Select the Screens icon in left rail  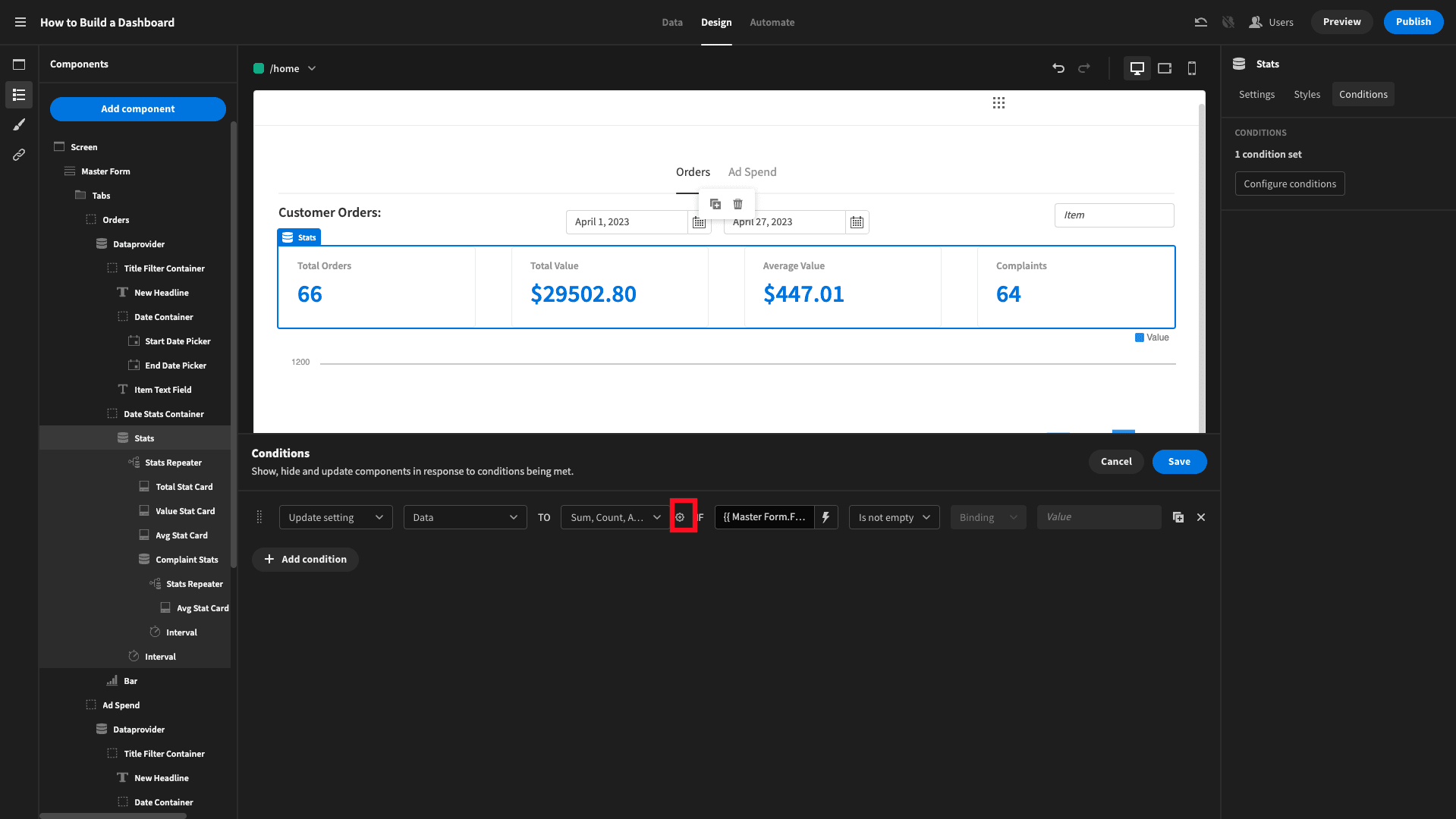pos(19,64)
